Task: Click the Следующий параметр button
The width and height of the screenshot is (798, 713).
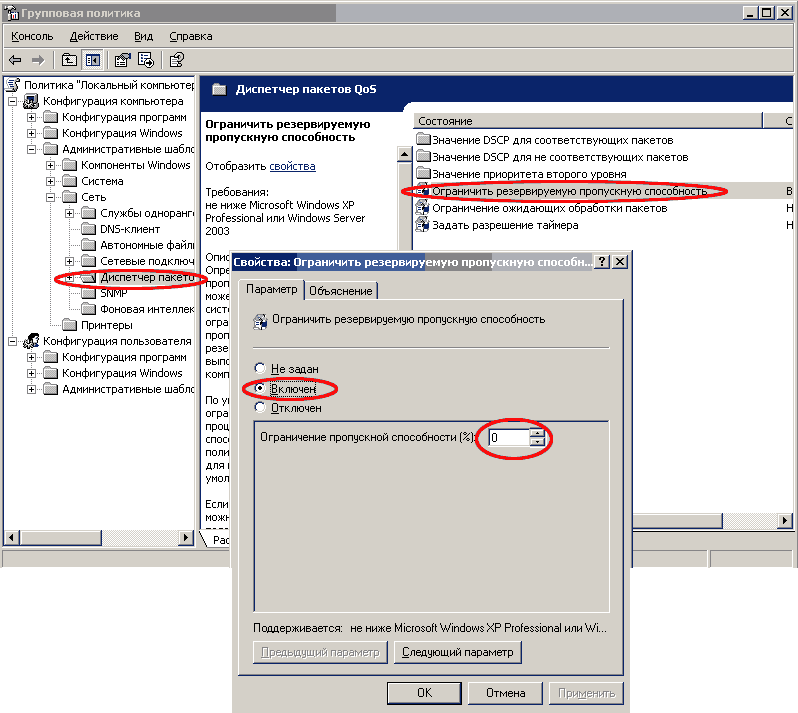Action: click(458, 652)
